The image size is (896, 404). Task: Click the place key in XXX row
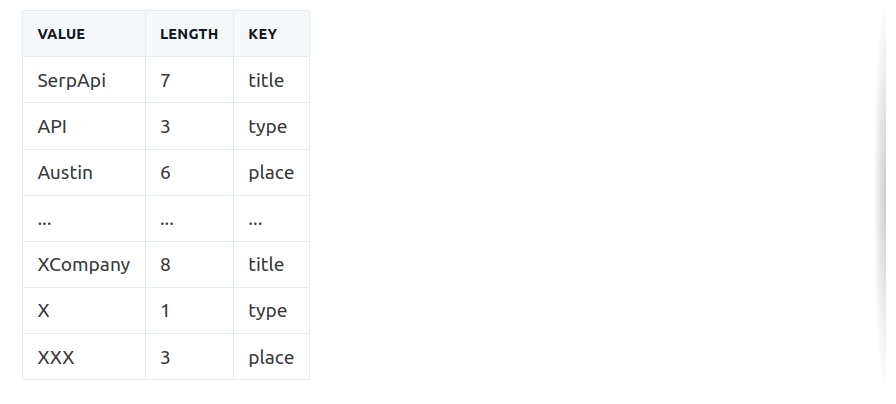pos(271,357)
